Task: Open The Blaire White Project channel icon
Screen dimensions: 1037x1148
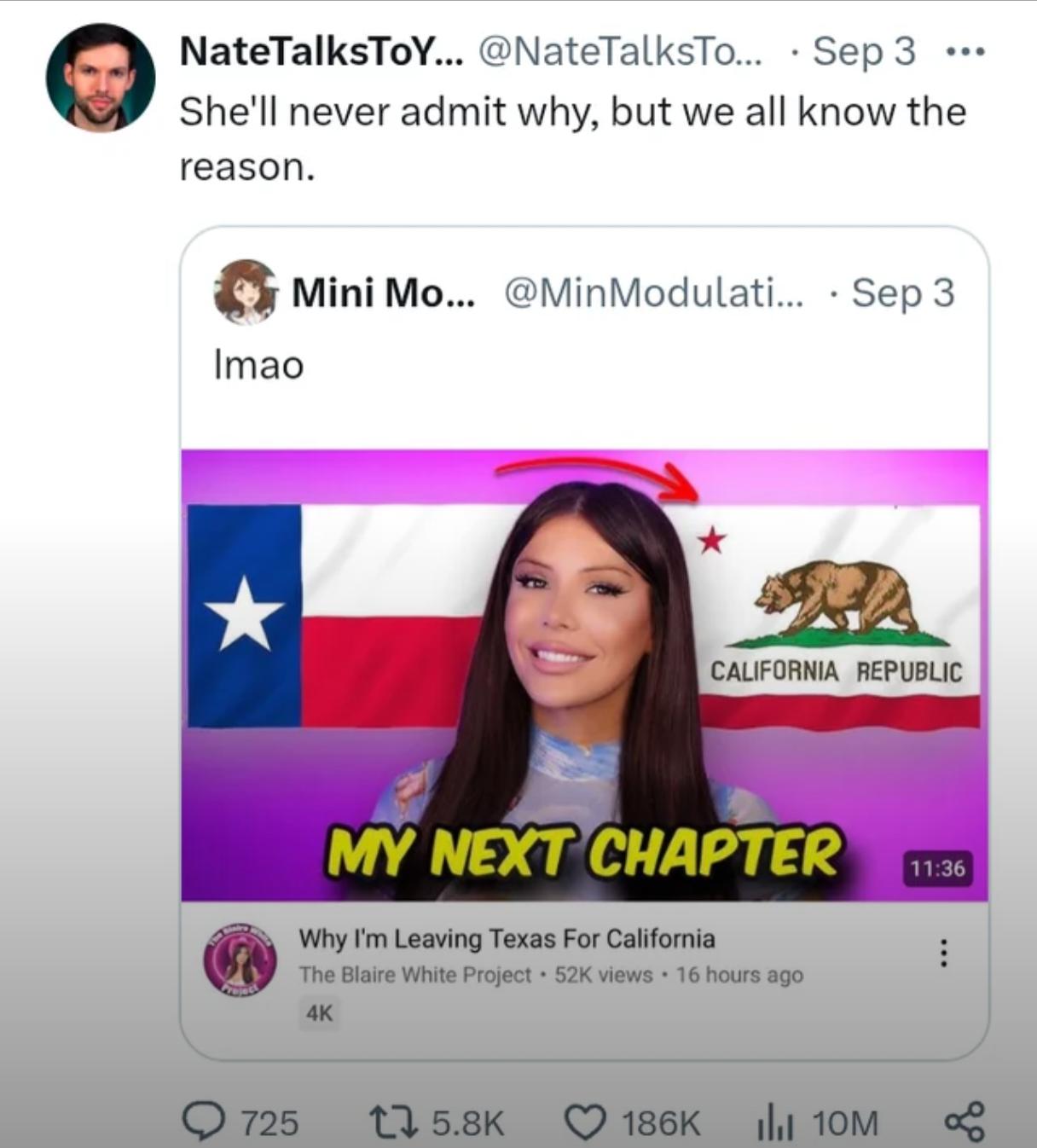Action: (x=240, y=960)
